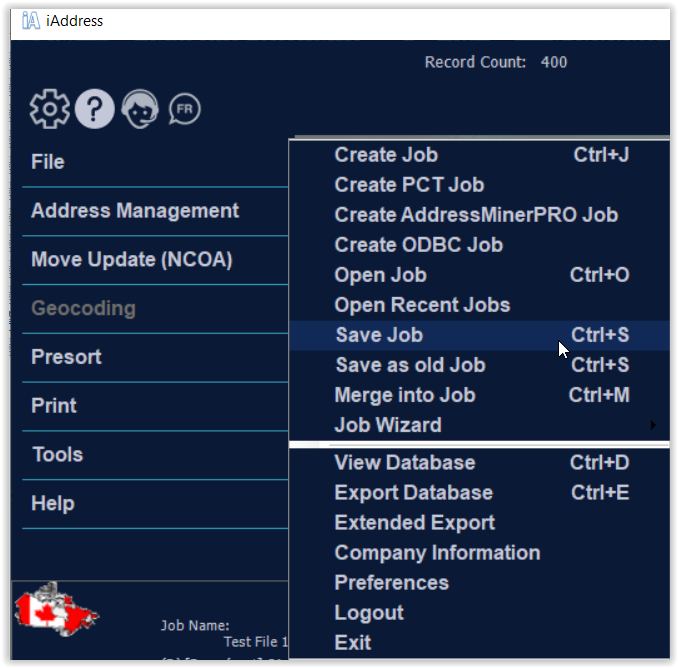The width and height of the screenshot is (678, 668).
Task: Open Company Information
Action: coord(479,553)
